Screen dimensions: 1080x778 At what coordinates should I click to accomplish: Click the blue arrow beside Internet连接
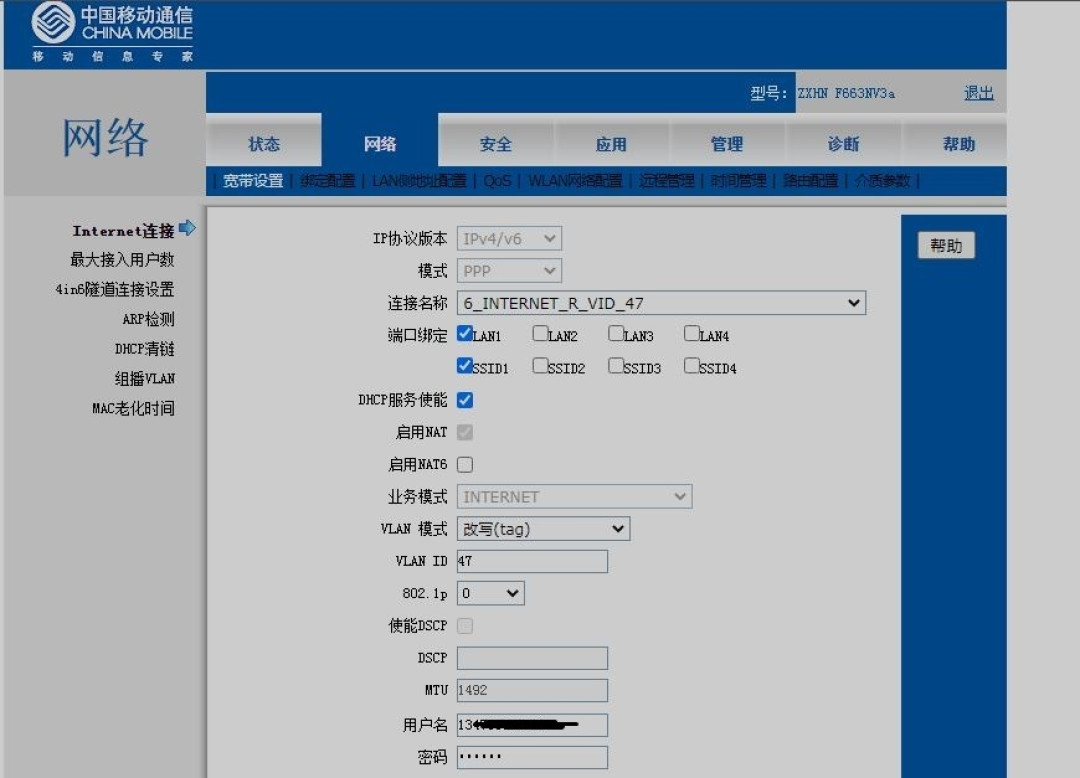click(187, 228)
